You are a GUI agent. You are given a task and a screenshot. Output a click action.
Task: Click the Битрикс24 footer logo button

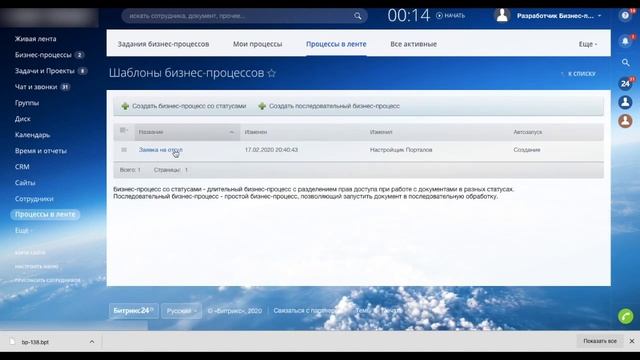click(x=133, y=311)
